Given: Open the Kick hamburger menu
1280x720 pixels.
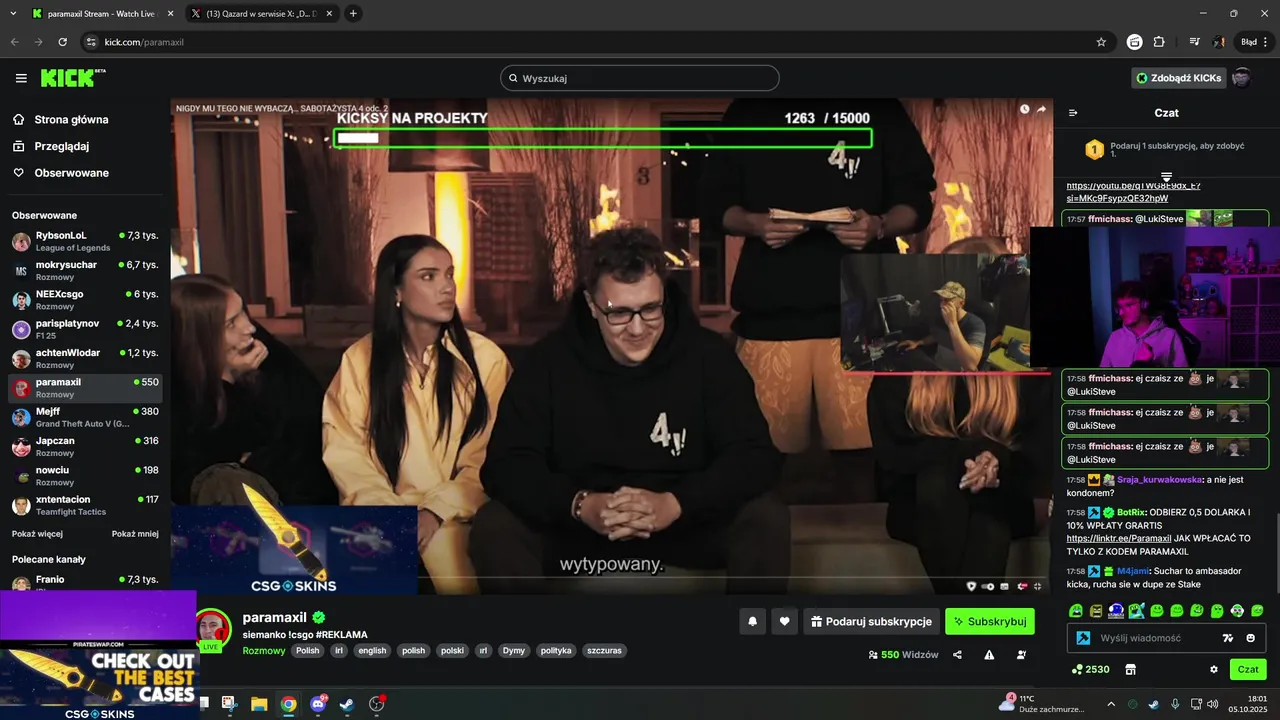Looking at the screenshot, I should point(21,78).
